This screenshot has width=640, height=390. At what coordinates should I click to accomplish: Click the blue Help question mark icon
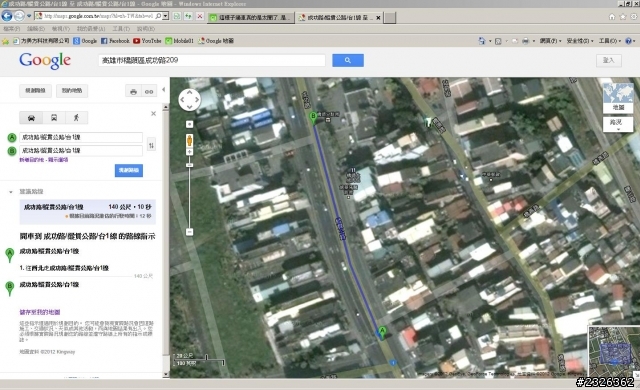coord(629,41)
